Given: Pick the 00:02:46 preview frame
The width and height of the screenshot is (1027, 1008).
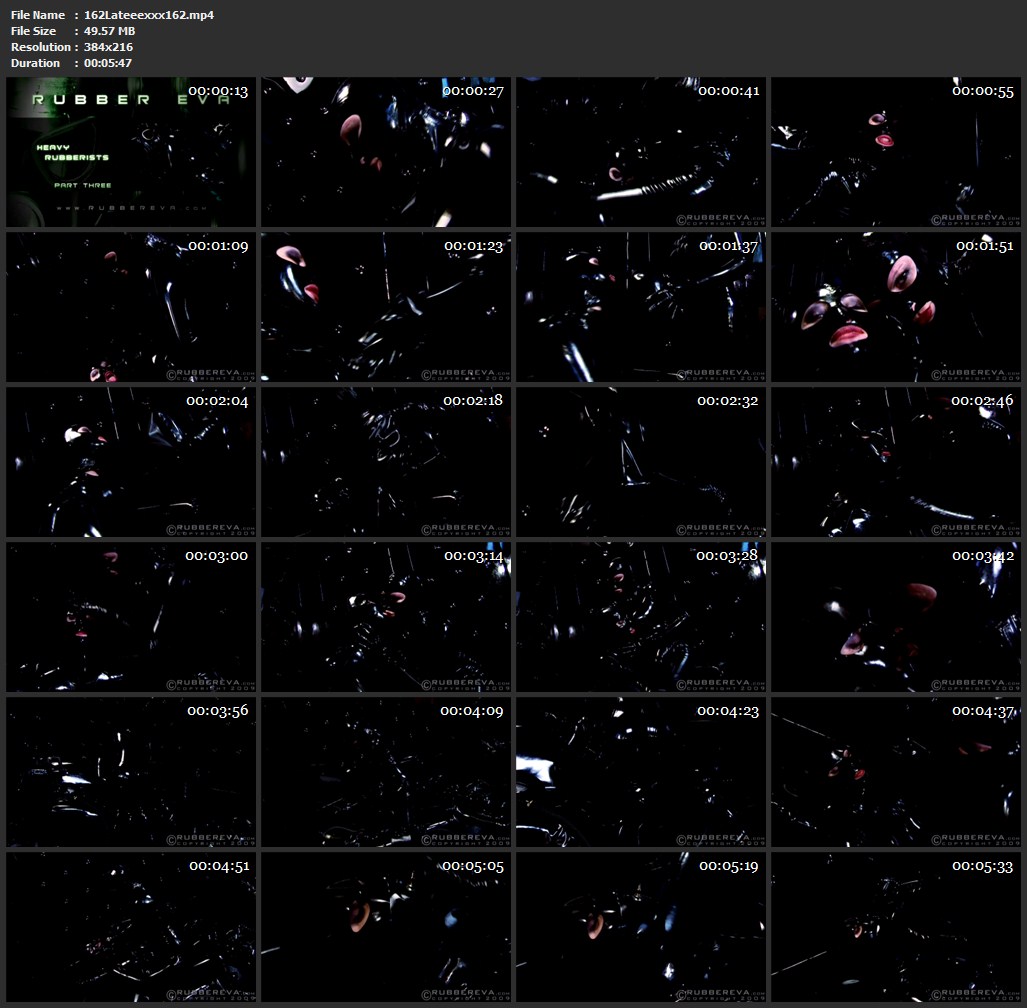Looking at the screenshot, I should 895,462.
